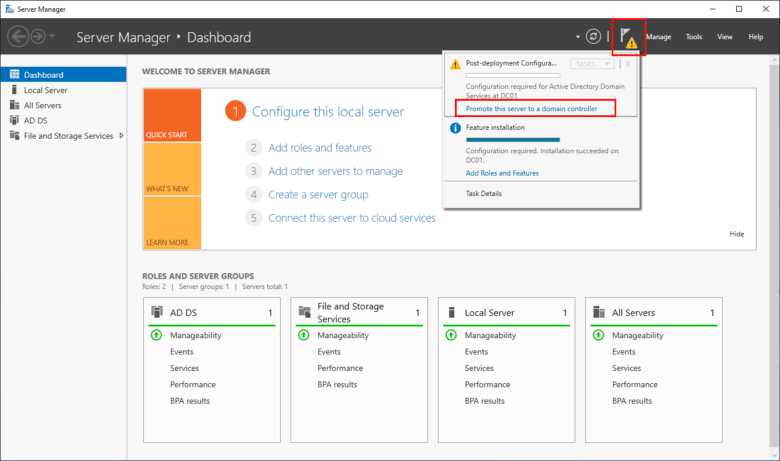The height and width of the screenshot is (461, 780).
Task: Click the Local Server icon in the sidebar
Action: tap(14, 90)
